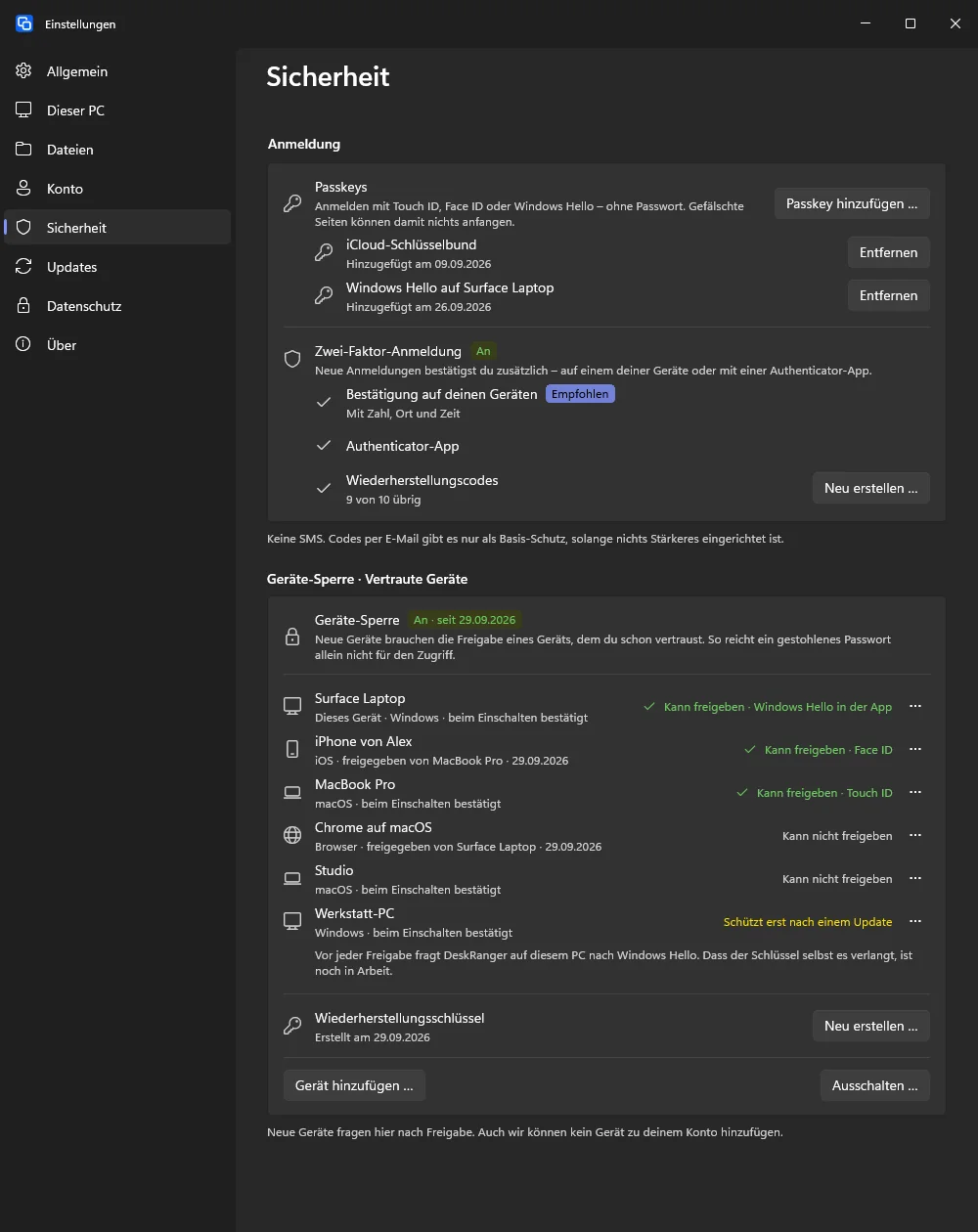Screen dimensions: 978x1232
Task: Open the Allgemein settings section
Action: coord(117,71)
